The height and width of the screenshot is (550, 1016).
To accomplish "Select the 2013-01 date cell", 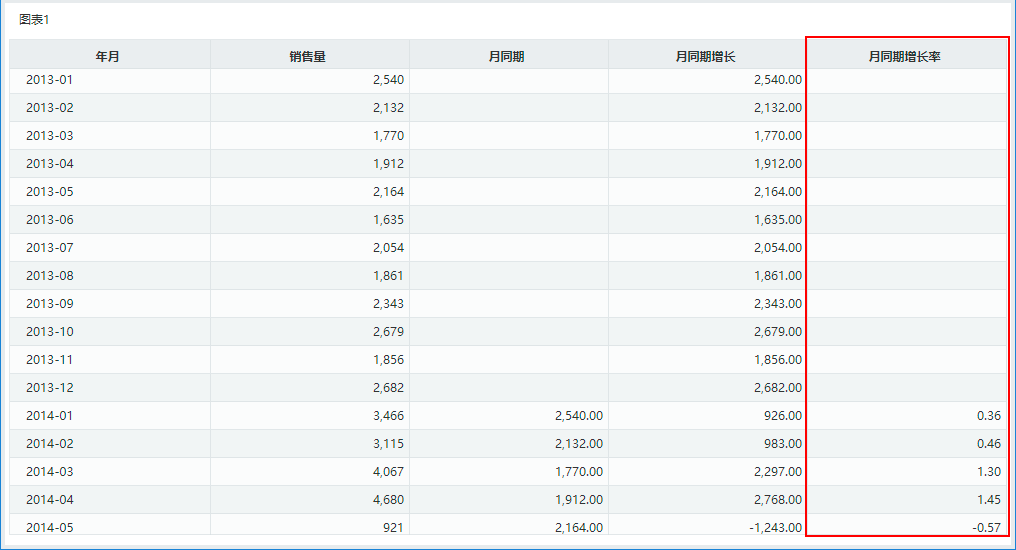I will tap(49, 80).
